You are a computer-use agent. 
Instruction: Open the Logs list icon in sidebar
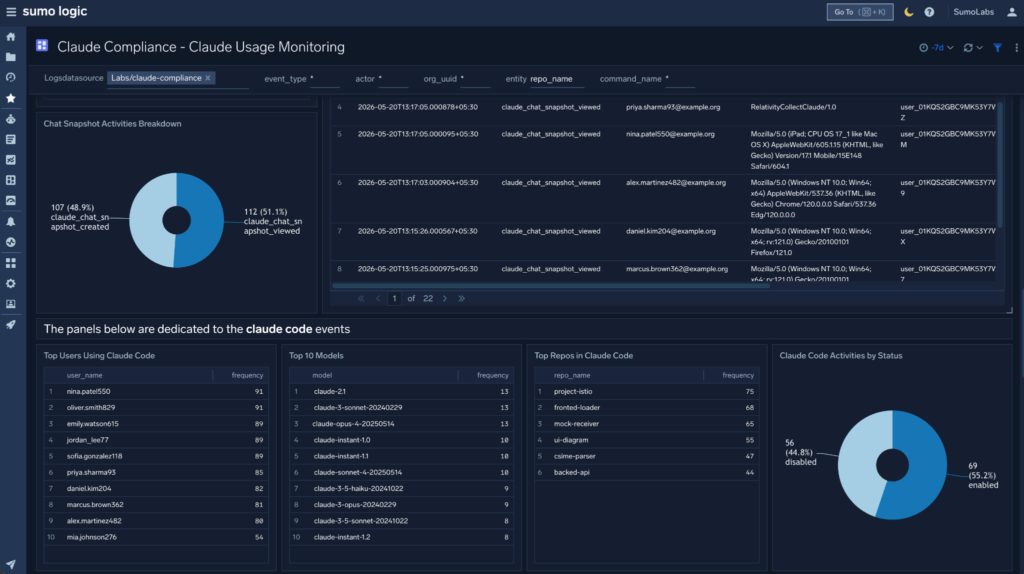click(11, 139)
